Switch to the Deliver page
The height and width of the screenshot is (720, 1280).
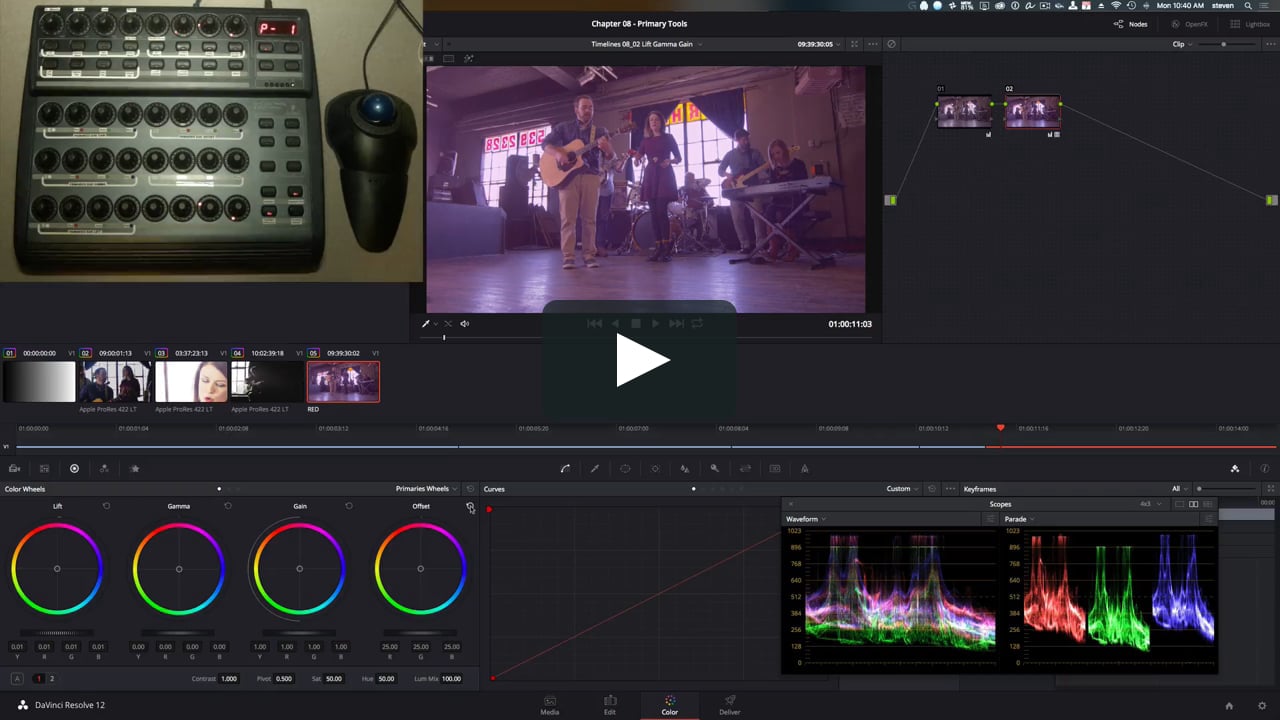[x=730, y=705]
